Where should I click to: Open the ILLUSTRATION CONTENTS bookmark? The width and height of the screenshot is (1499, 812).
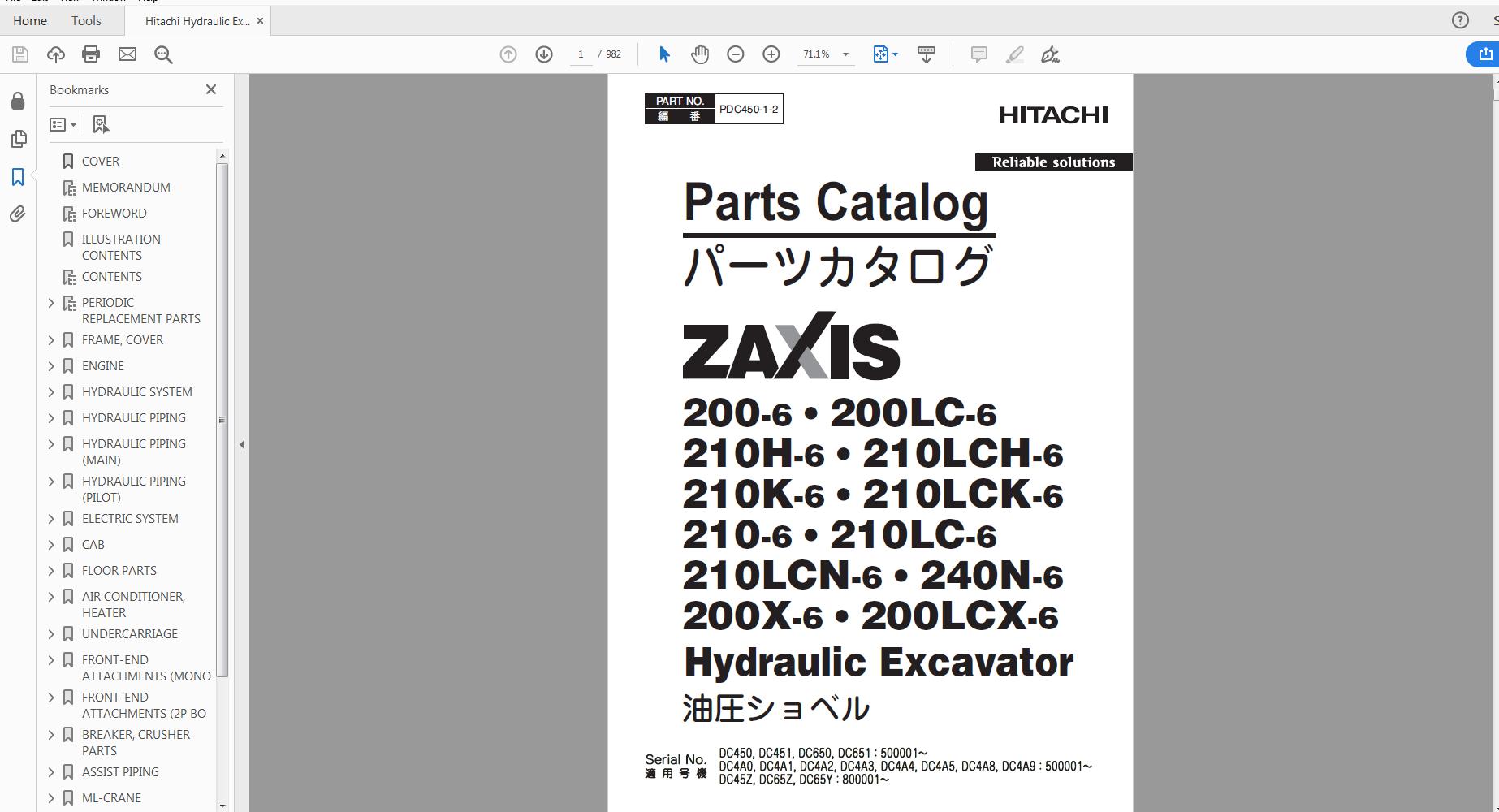click(121, 248)
